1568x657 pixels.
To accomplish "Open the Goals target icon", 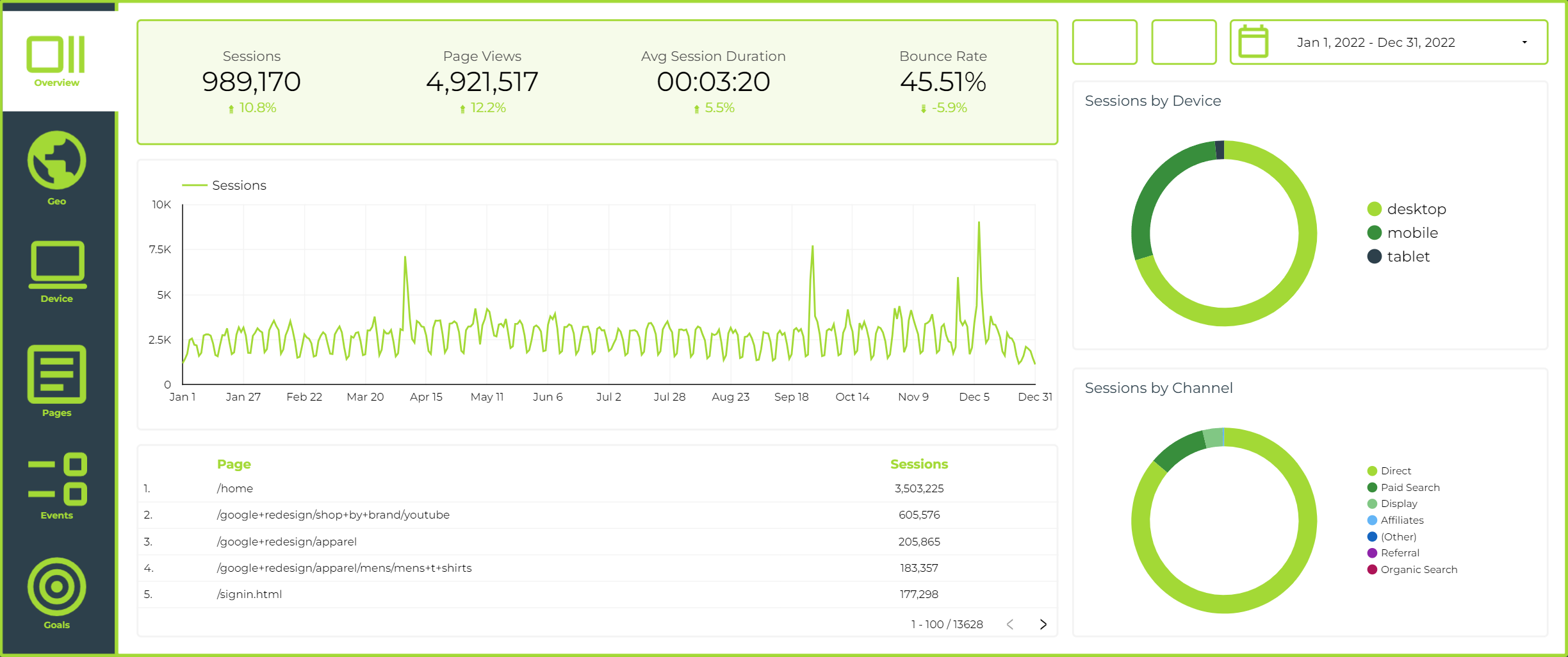I will [x=56, y=586].
